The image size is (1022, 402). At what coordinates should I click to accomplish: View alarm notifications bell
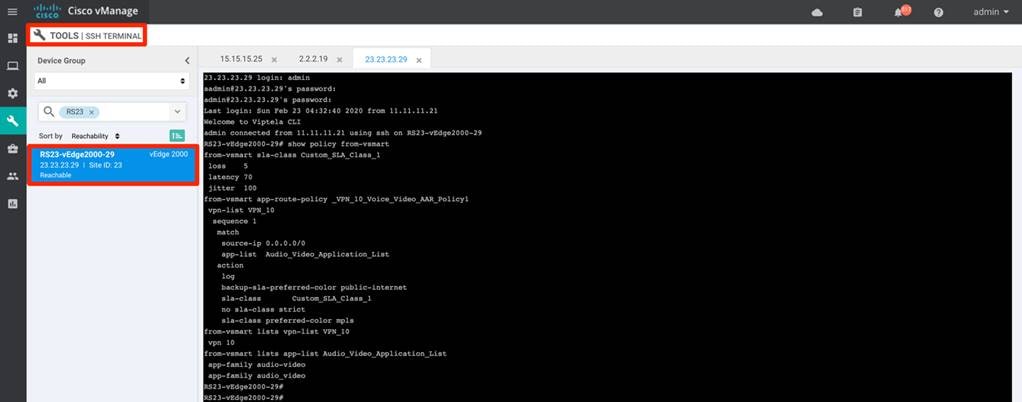[x=897, y=12]
